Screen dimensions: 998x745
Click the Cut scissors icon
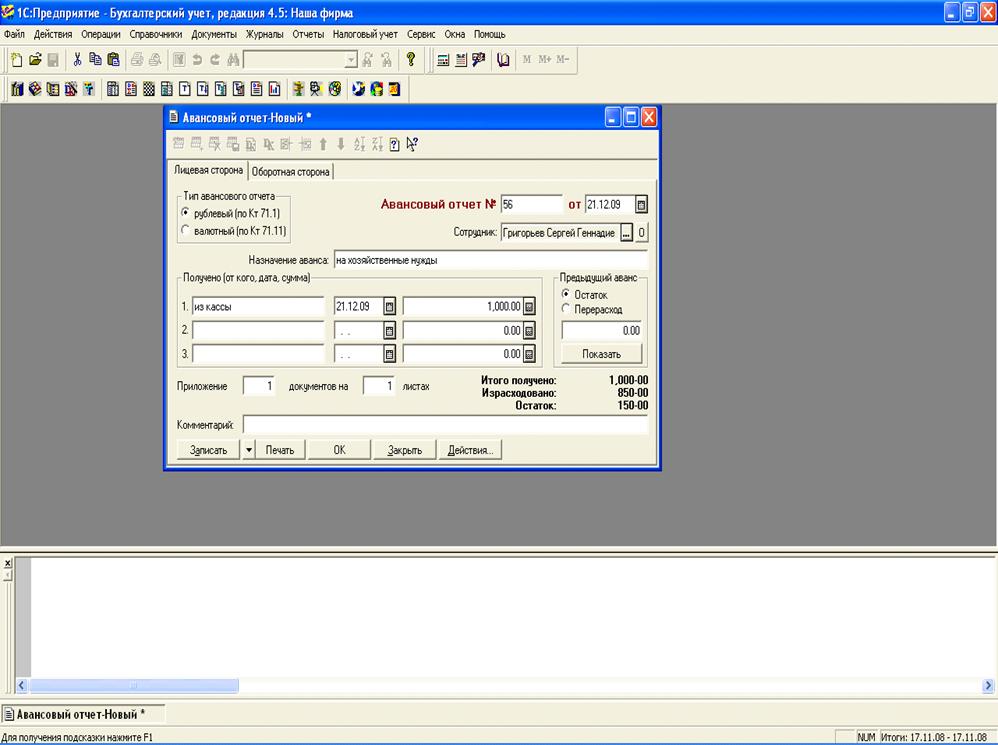(x=77, y=60)
